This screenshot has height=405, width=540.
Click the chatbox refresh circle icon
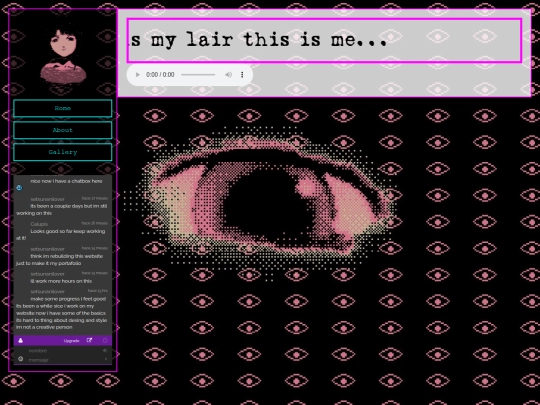105,340
